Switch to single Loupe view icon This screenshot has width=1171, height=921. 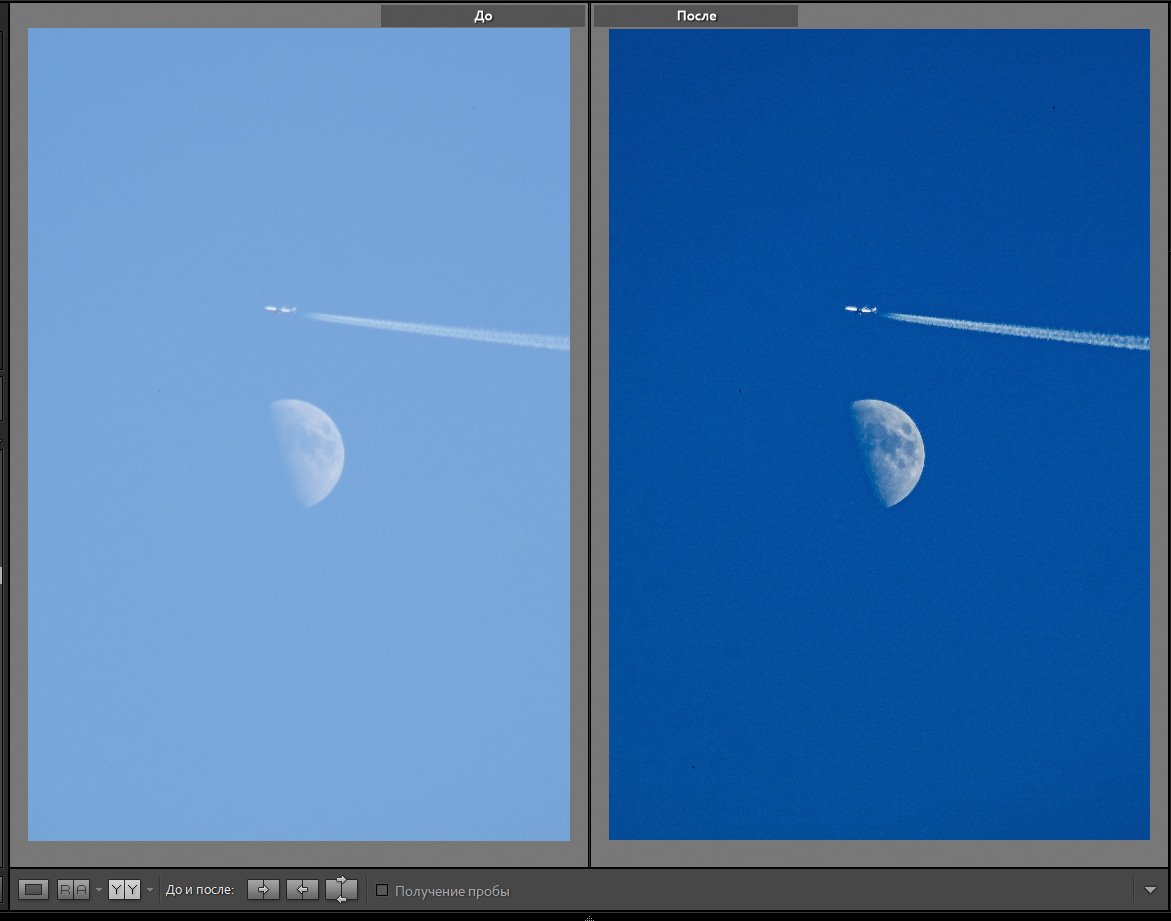(34, 889)
